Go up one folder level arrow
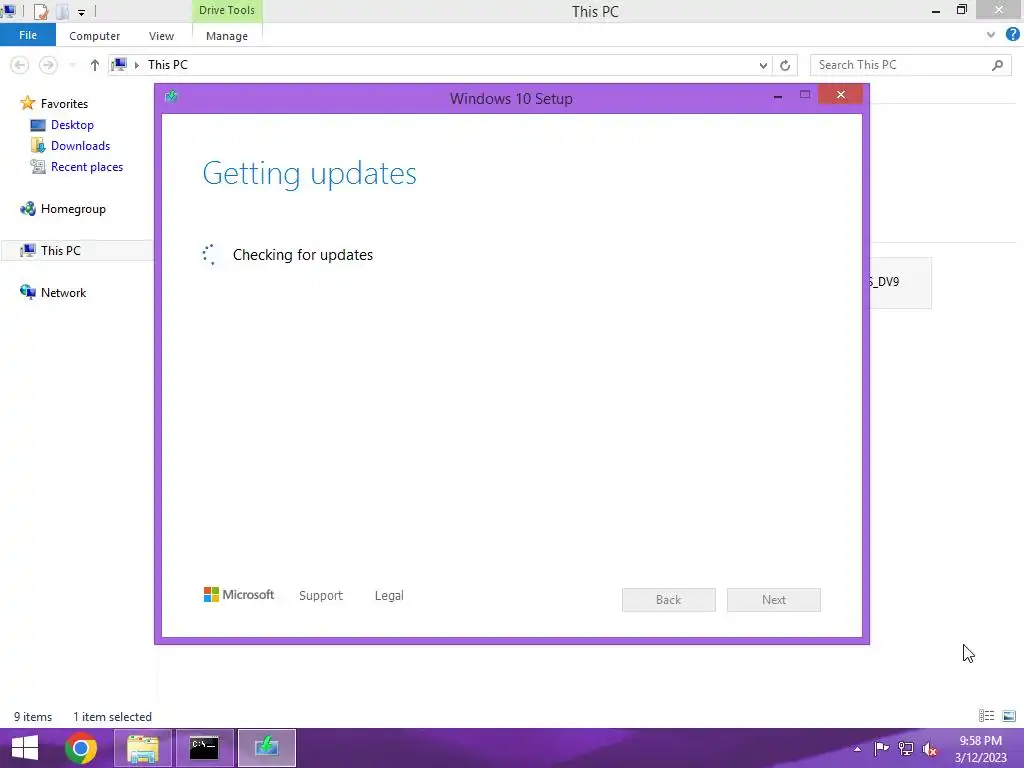The height and width of the screenshot is (768, 1024). [95, 65]
